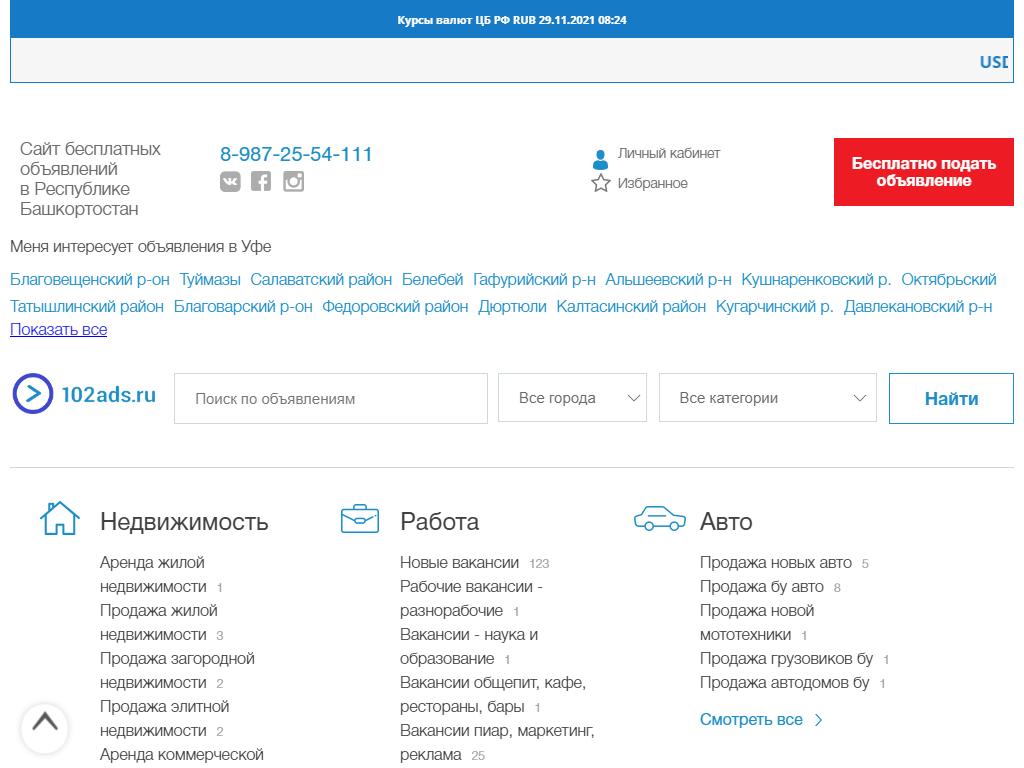Call phone number 8-987-25-54-111 link
The height and width of the screenshot is (768, 1024).
(296, 154)
